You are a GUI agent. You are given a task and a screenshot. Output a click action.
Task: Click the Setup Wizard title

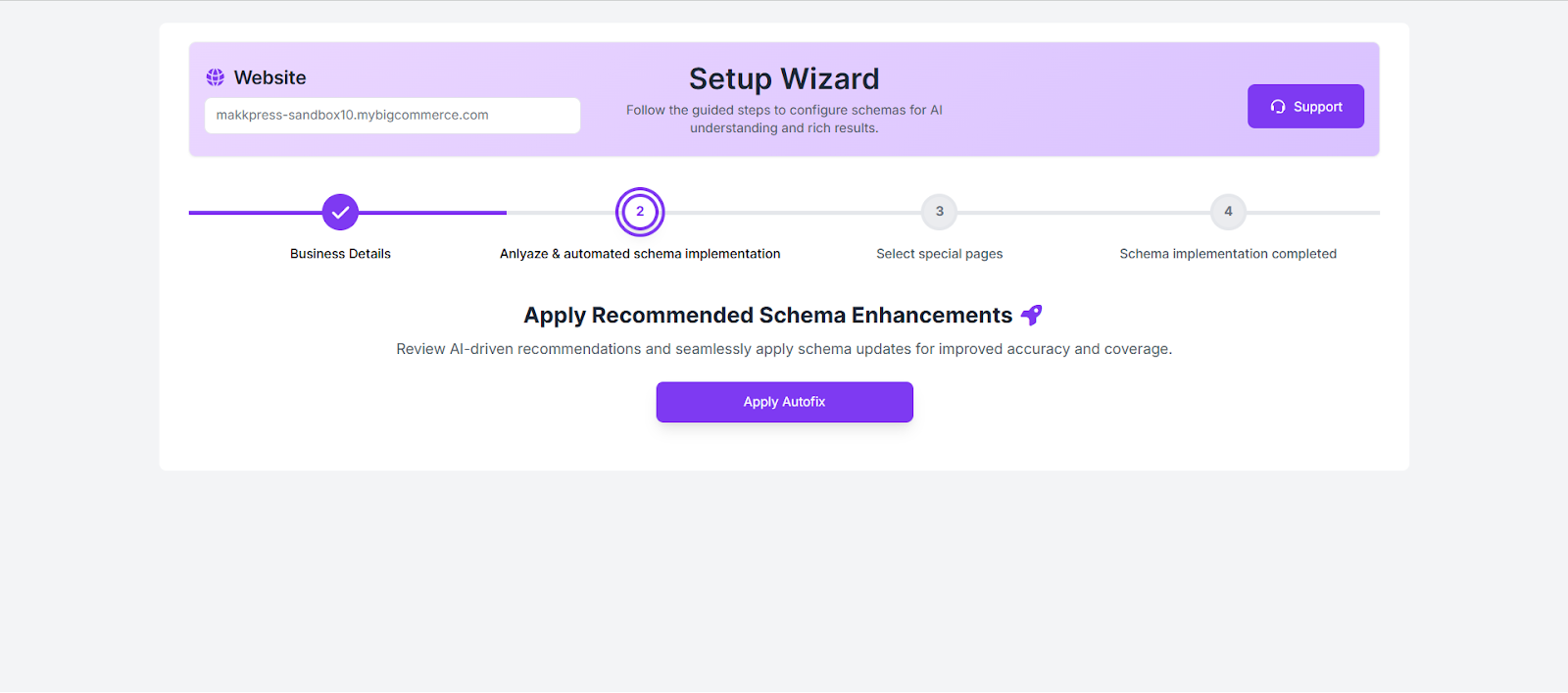[784, 78]
